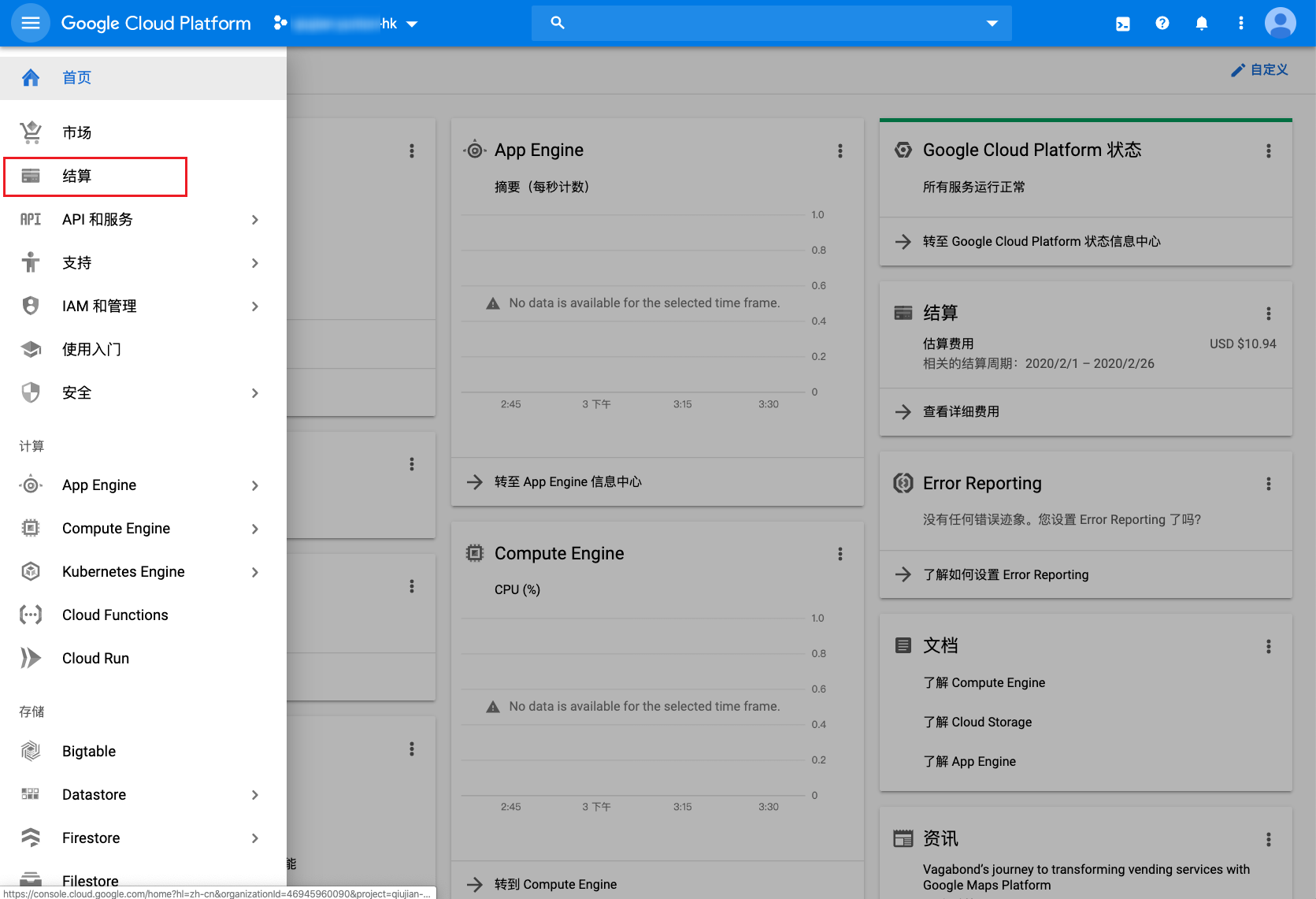The height and width of the screenshot is (899, 1316).
Task: Open the notifications bell
Action: (x=1201, y=24)
